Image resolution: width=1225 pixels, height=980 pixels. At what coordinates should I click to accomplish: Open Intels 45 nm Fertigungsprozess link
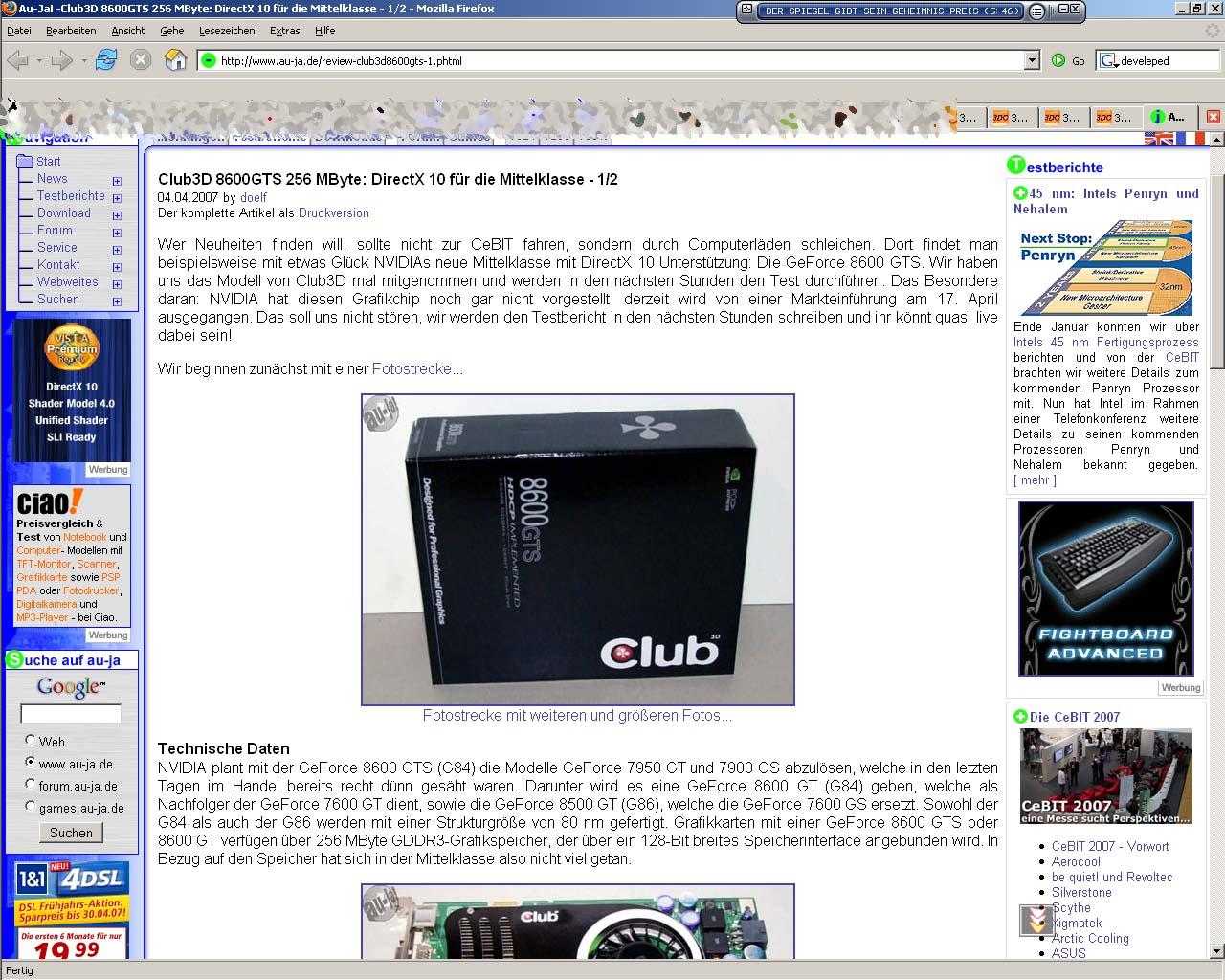(x=1106, y=342)
